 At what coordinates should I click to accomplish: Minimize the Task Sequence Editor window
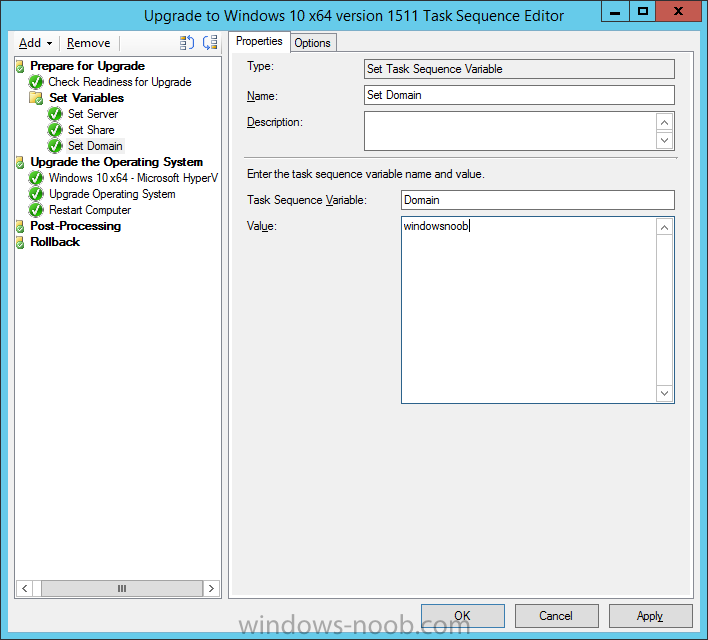point(615,11)
